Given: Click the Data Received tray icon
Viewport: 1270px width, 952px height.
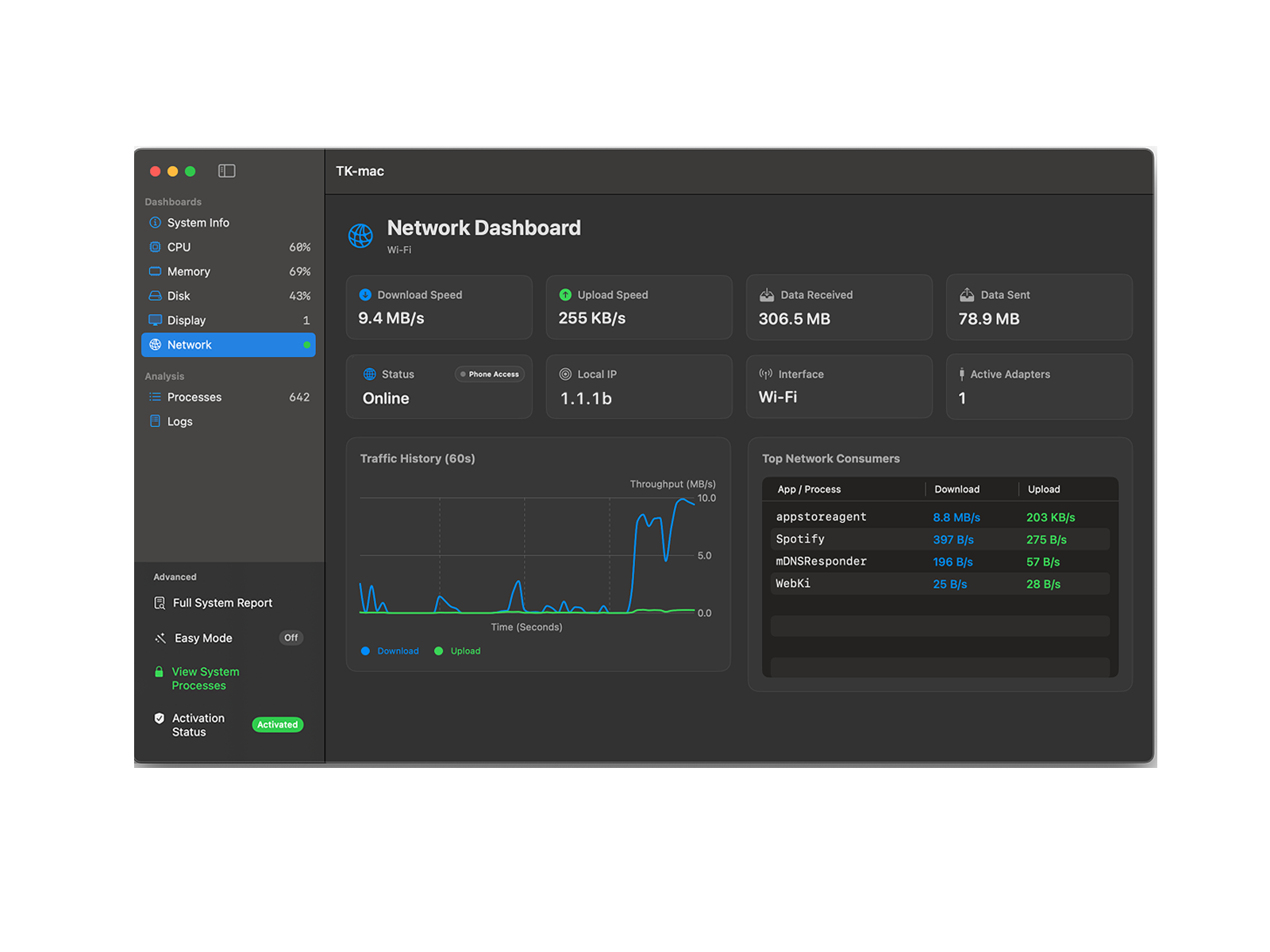Looking at the screenshot, I should pos(767,295).
